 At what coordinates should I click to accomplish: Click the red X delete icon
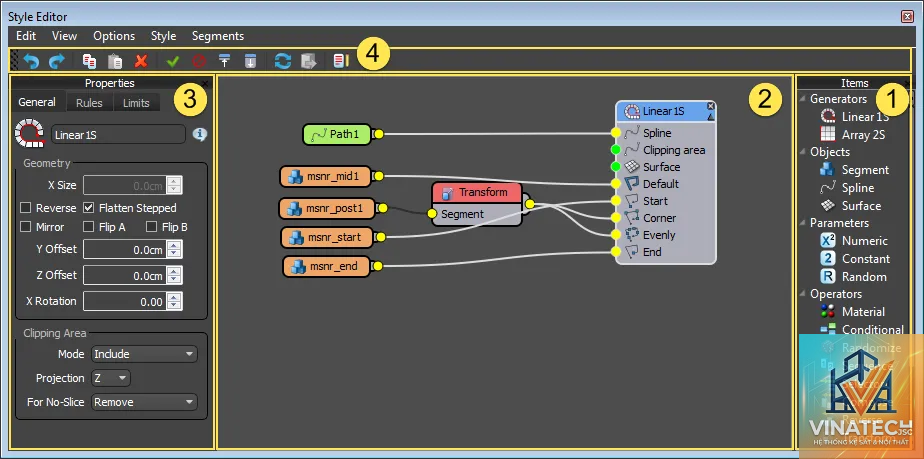(141, 61)
